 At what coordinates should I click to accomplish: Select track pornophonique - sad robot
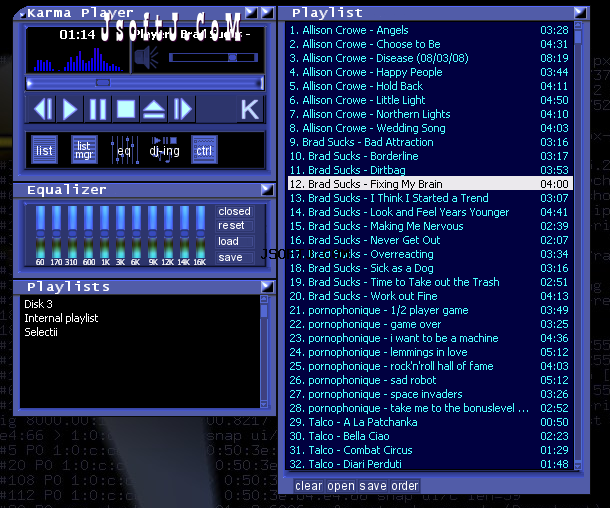point(430,380)
